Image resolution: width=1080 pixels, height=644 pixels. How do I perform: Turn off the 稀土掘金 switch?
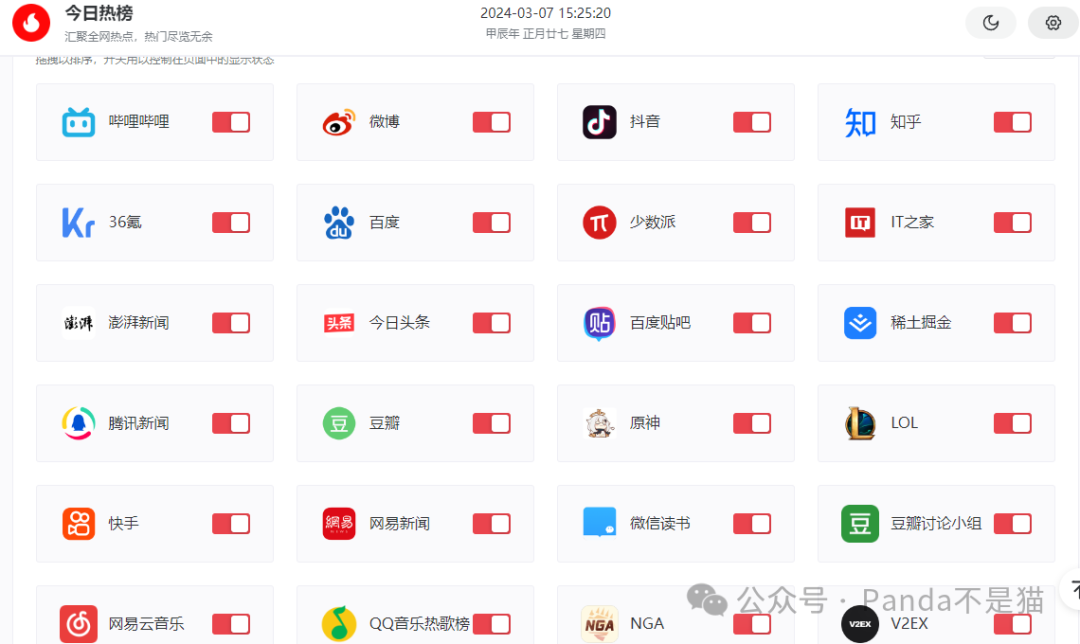click(1012, 323)
